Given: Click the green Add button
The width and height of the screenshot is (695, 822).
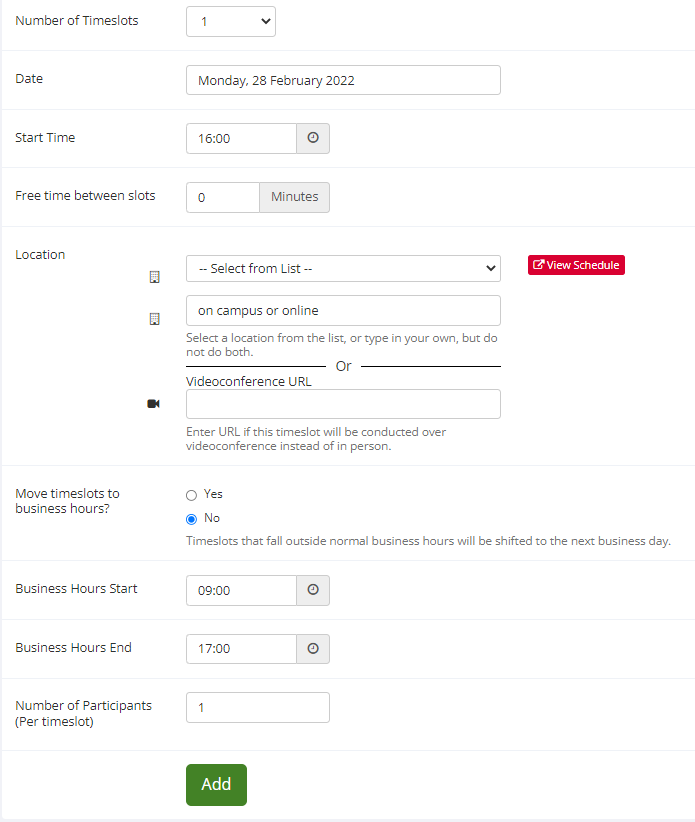Looking at the screenshot, I should point(216,785).
